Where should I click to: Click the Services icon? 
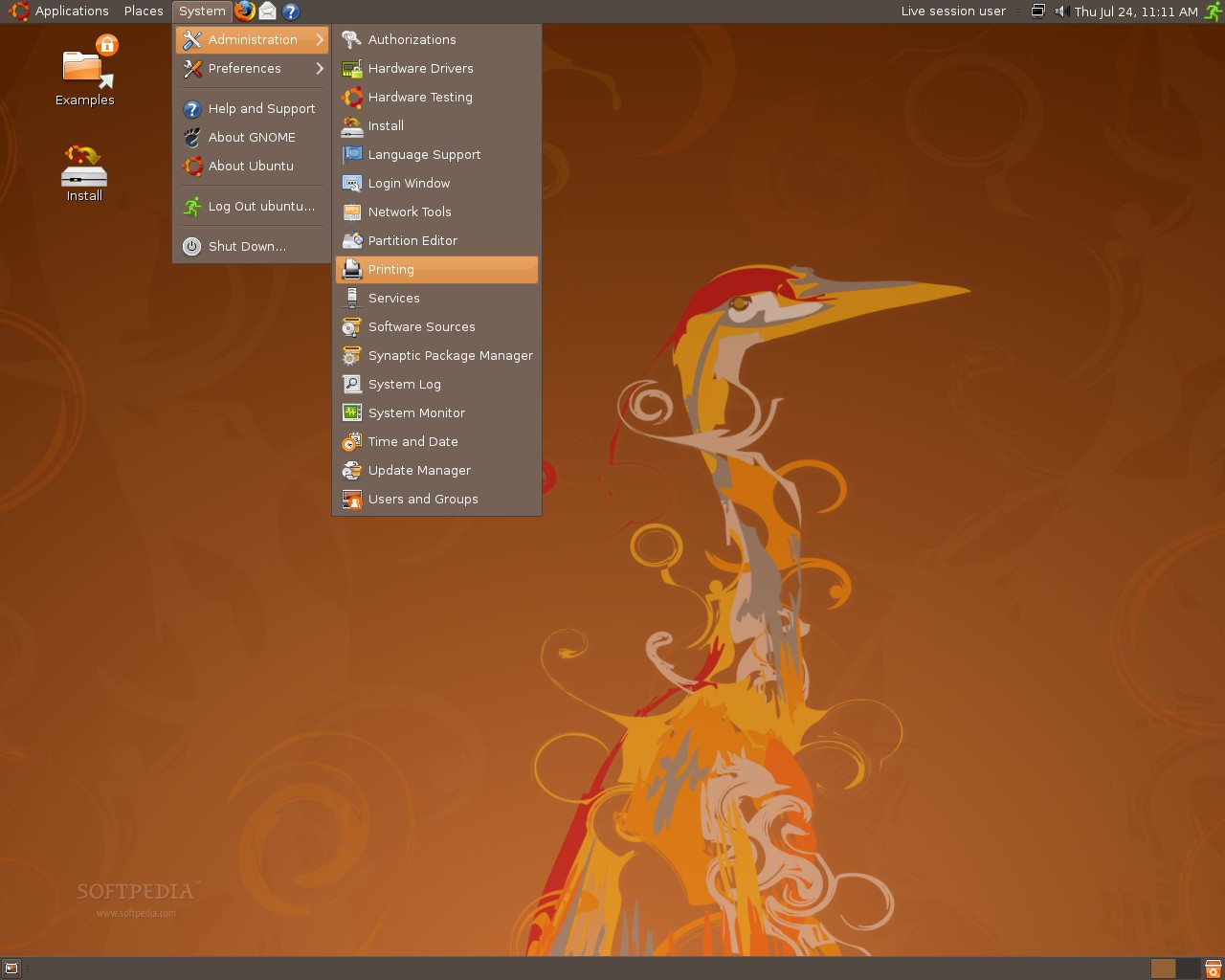point(351,298)
